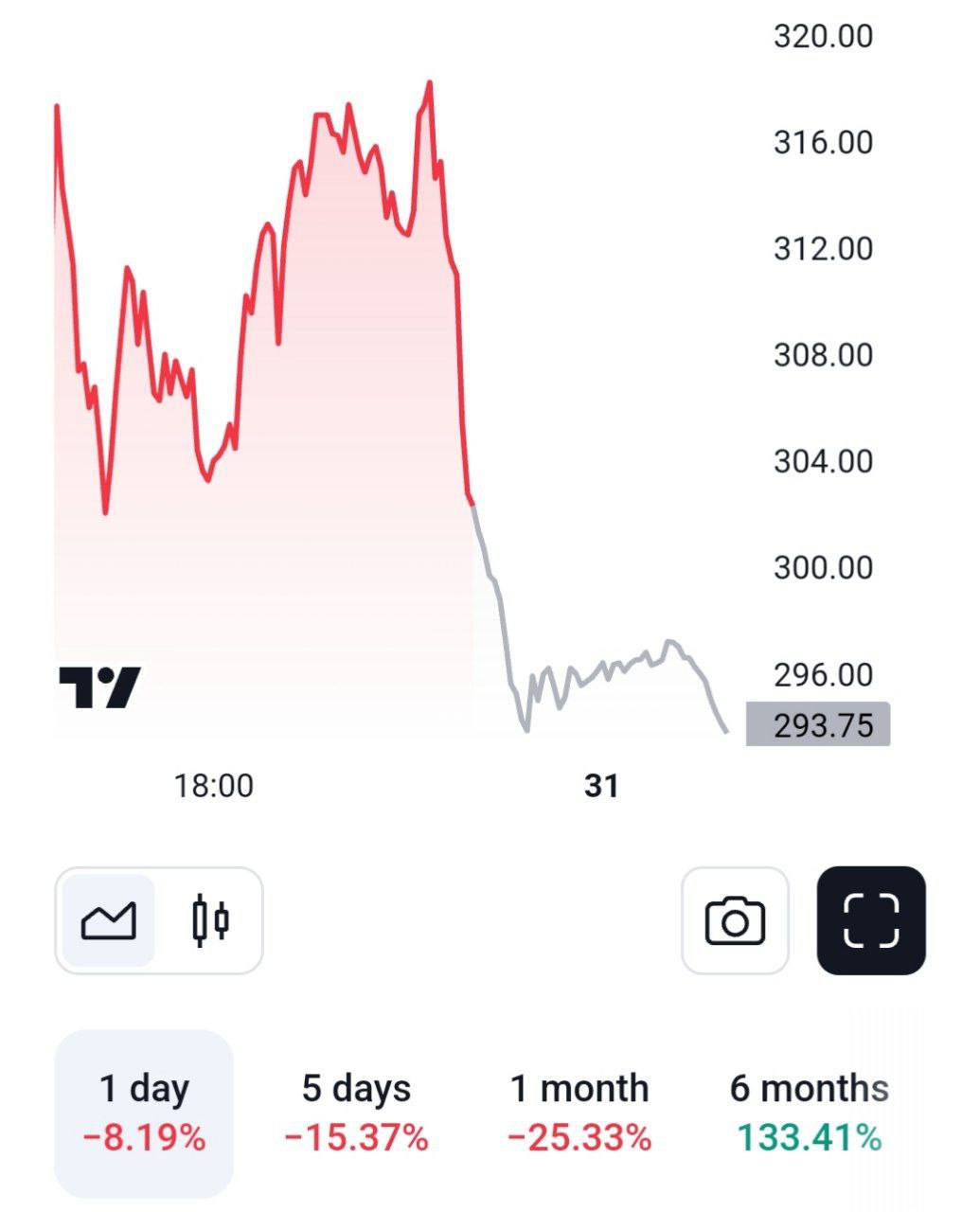980x1212 pixels.
Task: Show the 6 months performance range
Action: (x=809, y=1113)
